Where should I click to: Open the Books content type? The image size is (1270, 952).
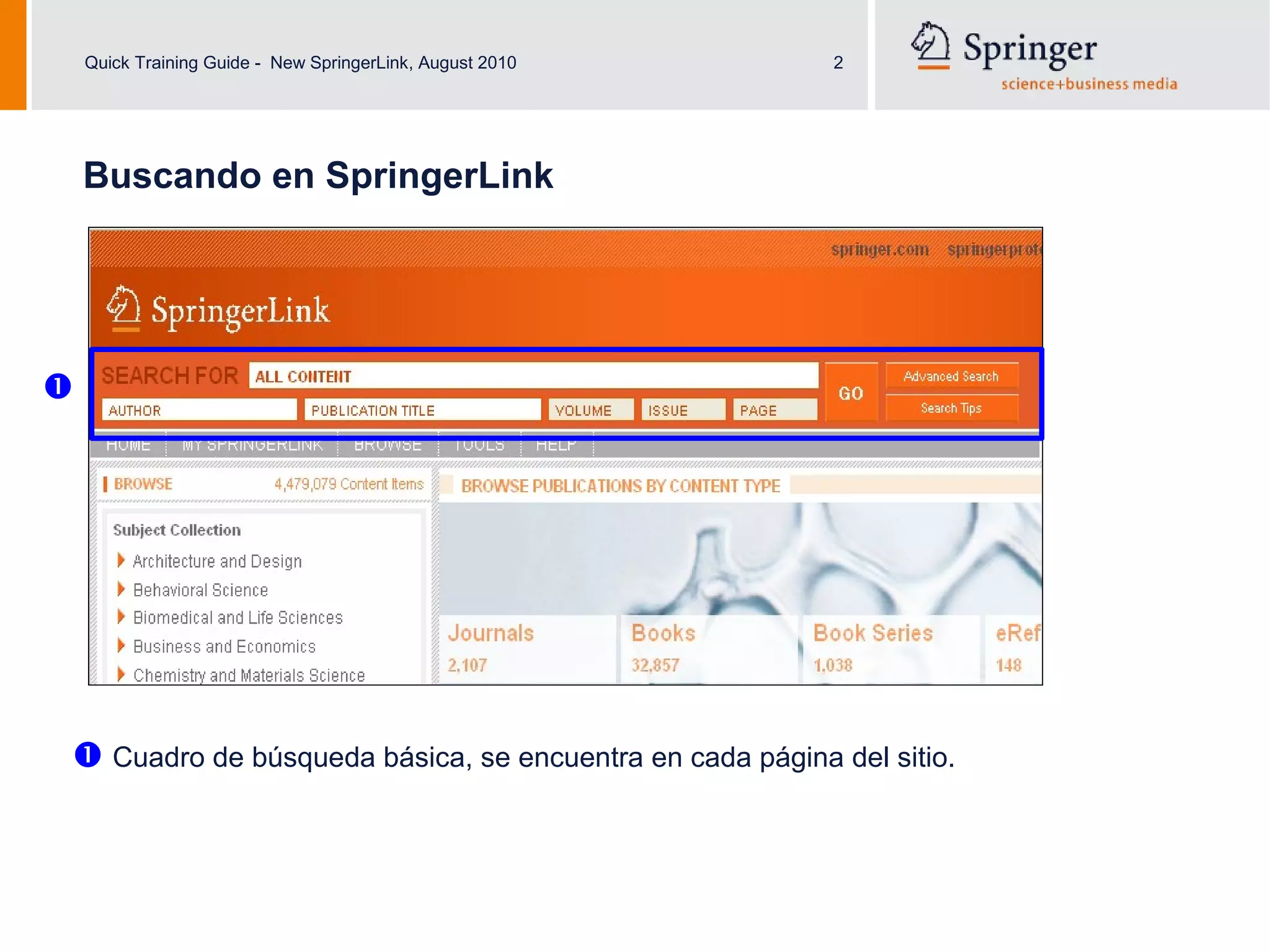tap(663, 633)
